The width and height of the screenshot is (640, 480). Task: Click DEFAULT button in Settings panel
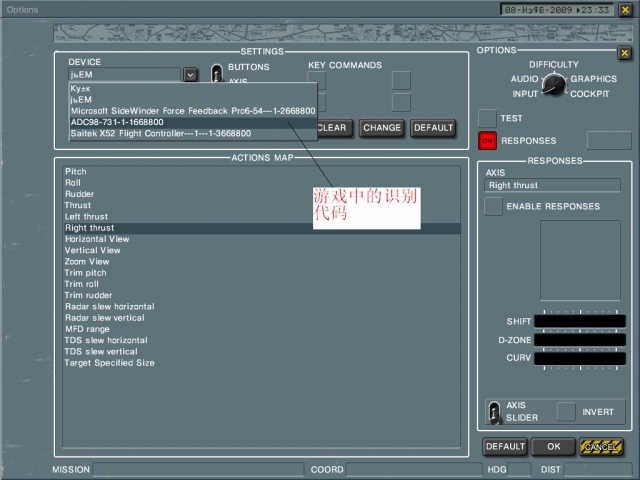tap(433, 128)
